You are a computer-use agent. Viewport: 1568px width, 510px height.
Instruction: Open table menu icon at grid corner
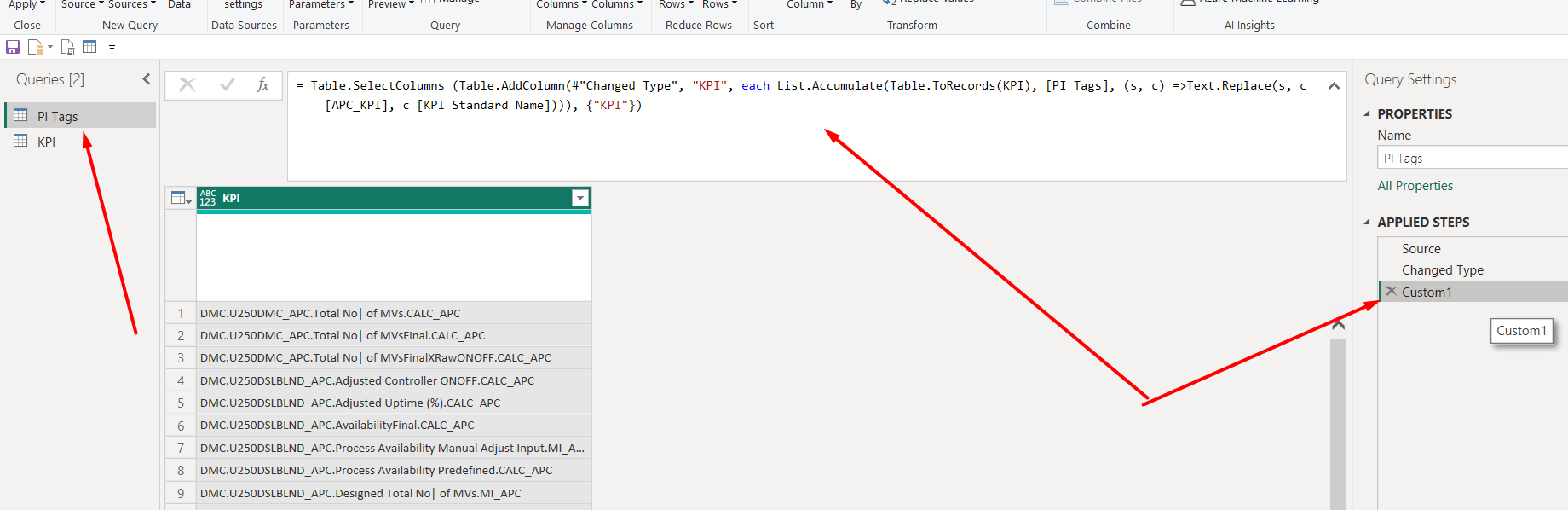pyautogui.click(x=181, y=198)
